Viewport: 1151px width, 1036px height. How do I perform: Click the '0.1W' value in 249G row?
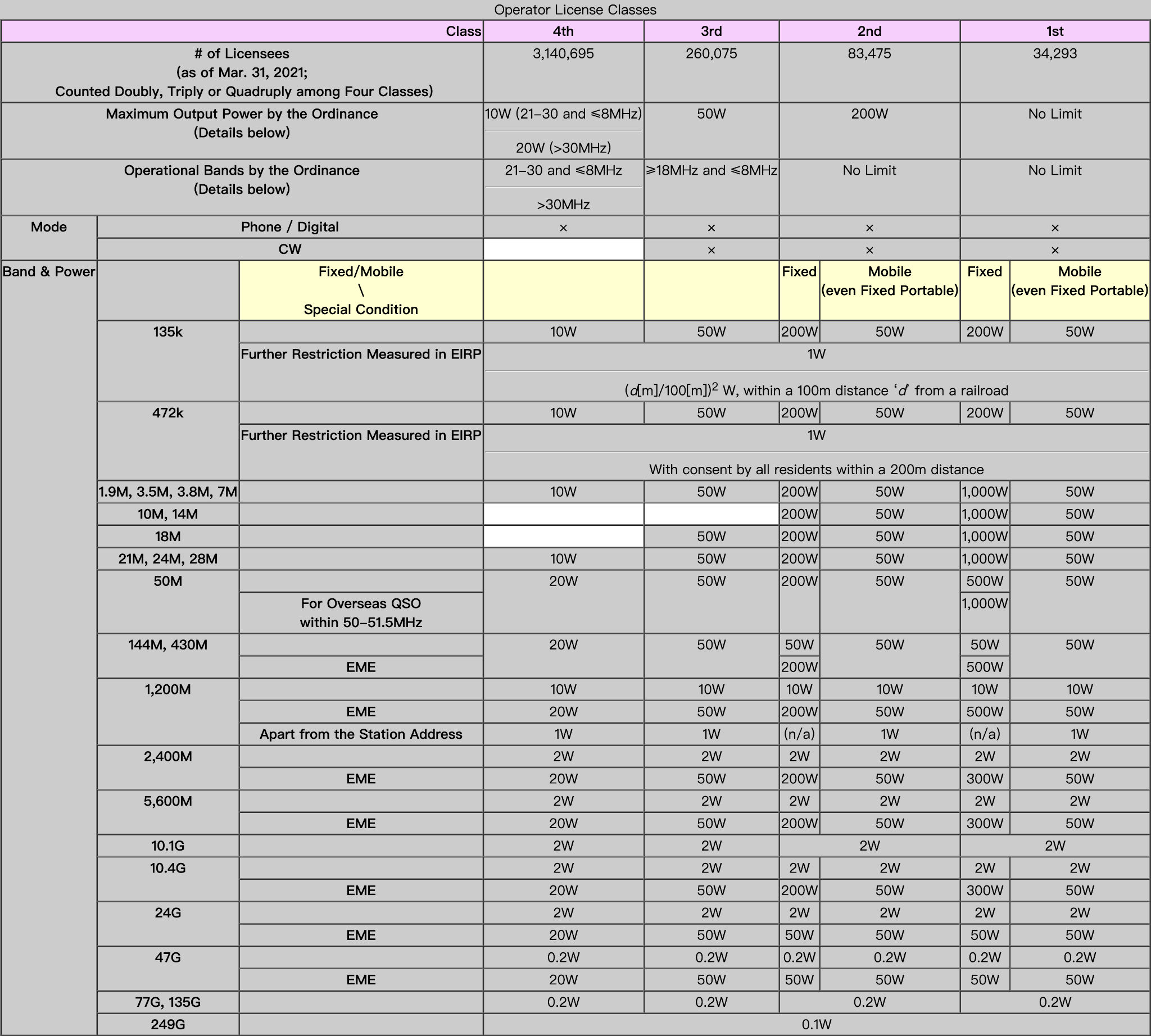pyautogui.click(x=816, y=1025)
